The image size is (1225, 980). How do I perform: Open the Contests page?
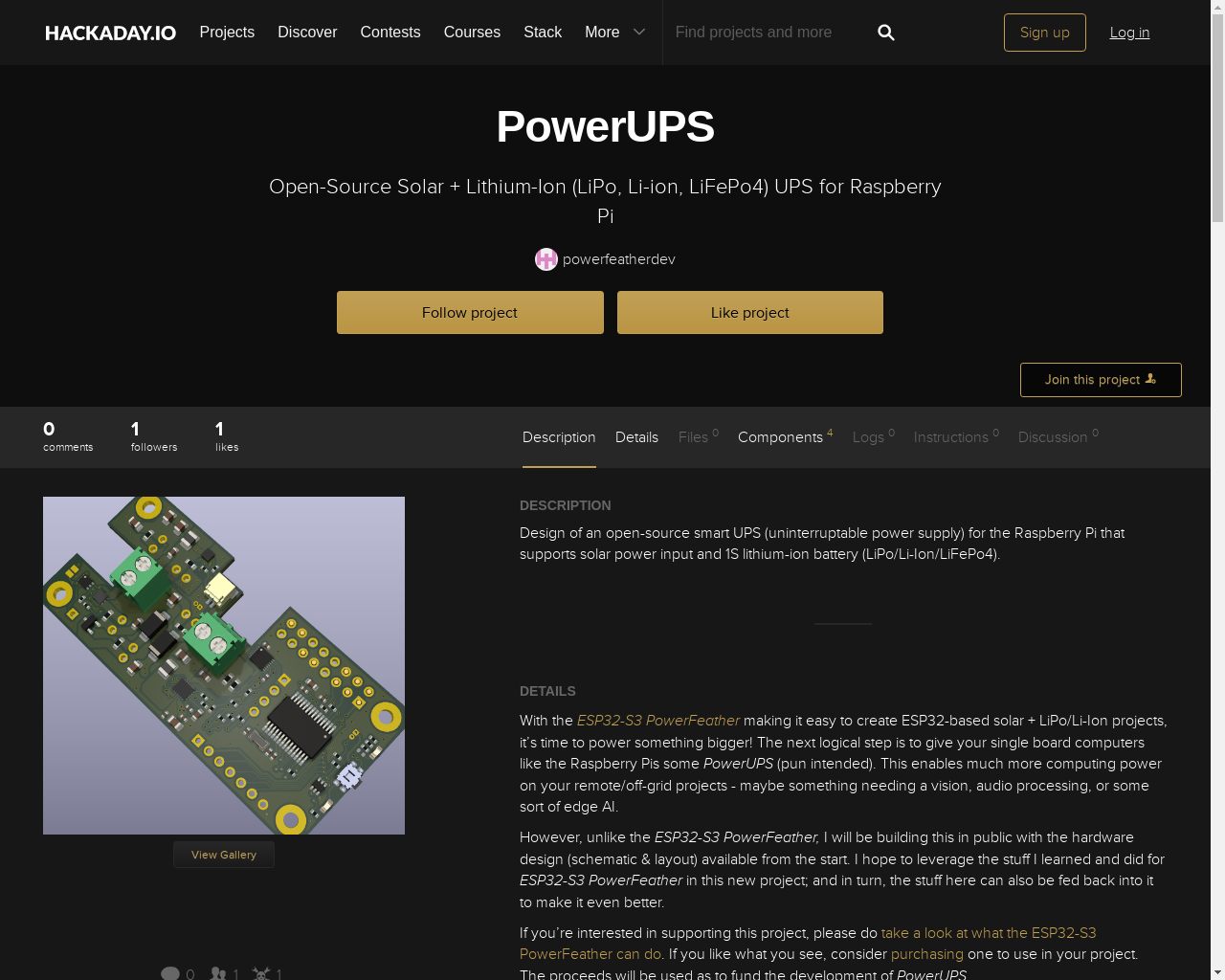[x=390, y=32]
